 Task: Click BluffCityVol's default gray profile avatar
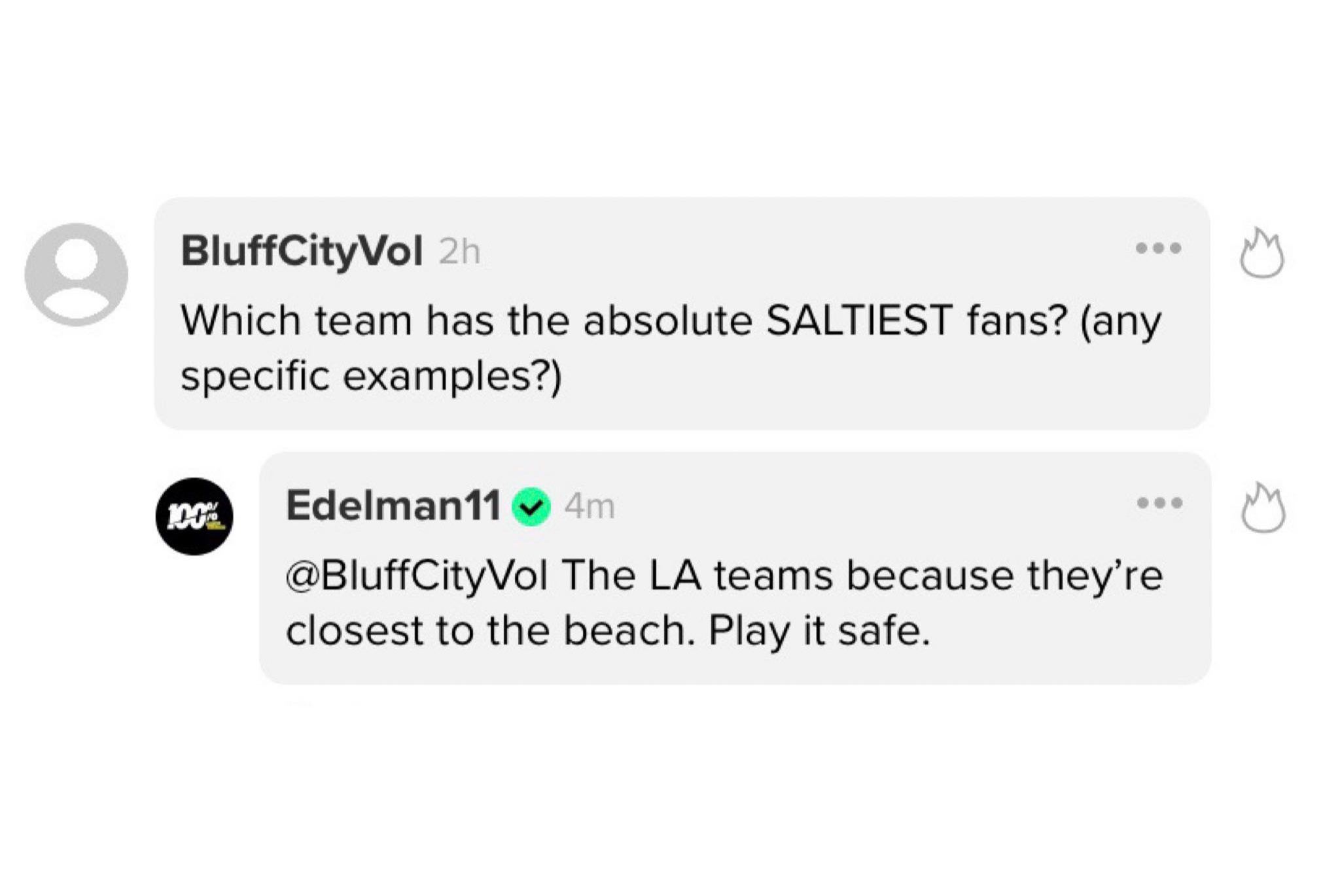coord(76,274)
